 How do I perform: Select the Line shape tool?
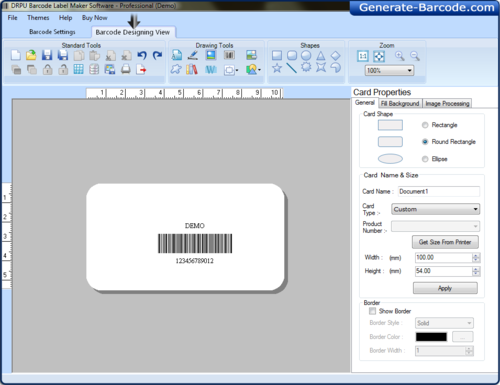(292, 68)
